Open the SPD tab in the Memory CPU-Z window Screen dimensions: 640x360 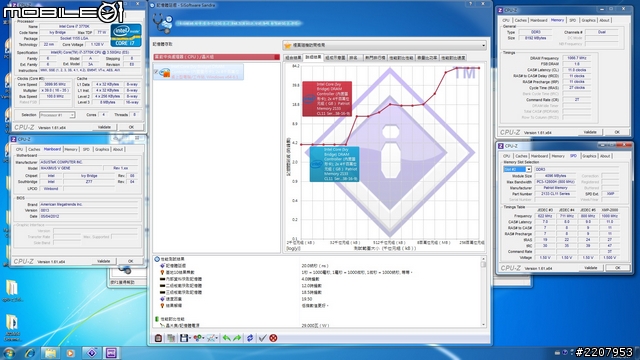(x=573, y=20)
